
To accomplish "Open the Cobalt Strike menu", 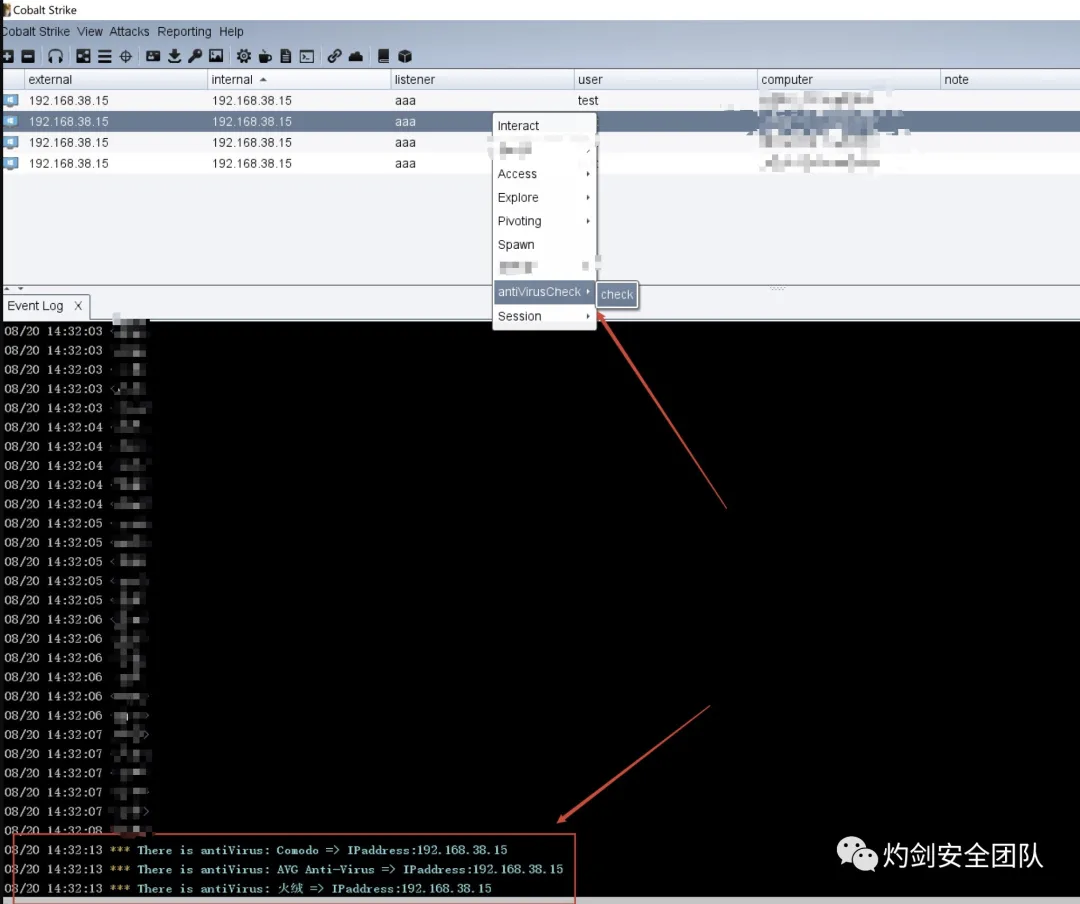I will click(x=35, y=32).
